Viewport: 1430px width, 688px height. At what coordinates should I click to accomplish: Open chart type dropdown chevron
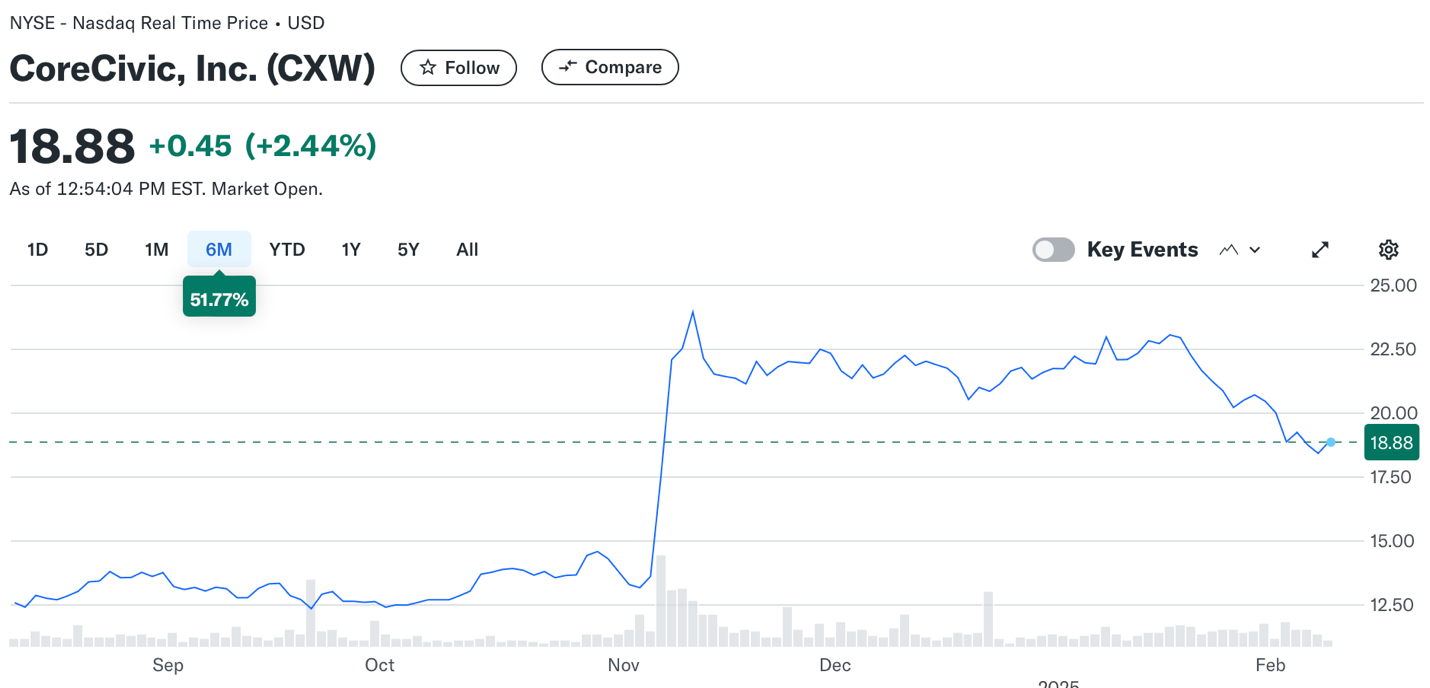pos(1255,250)
